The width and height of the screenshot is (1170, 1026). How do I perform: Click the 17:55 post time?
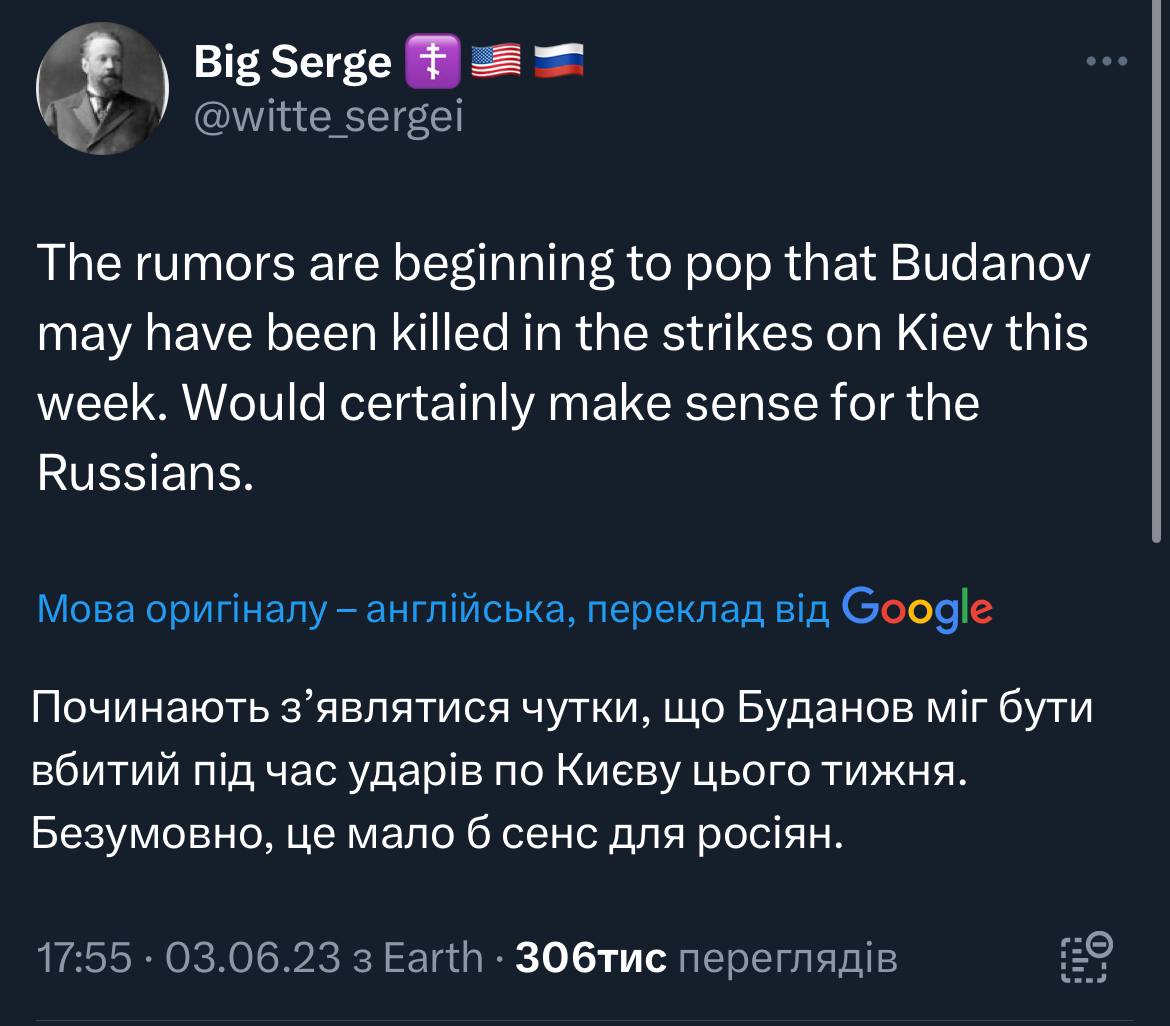[84, 959]
